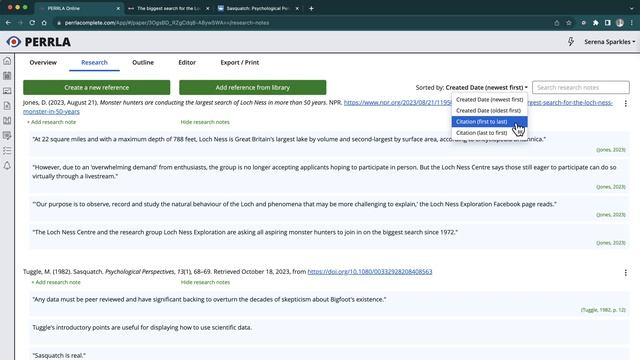
Task: Select Created Date (newest first) option
Action: point(489,100)
